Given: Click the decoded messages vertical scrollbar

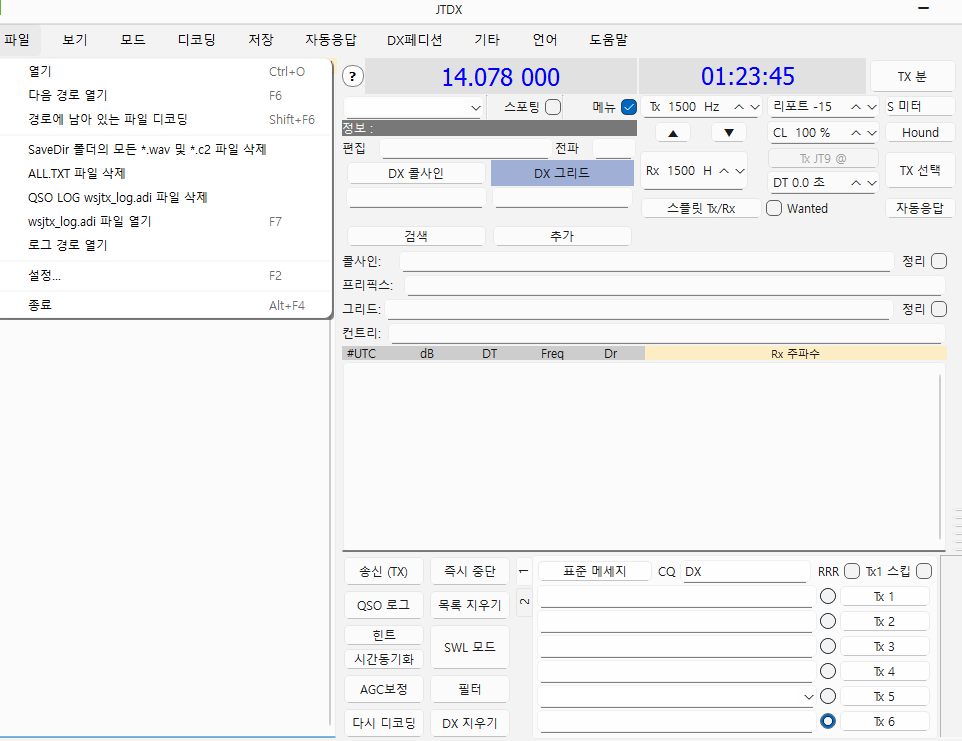Looking at the screenshot, I should point(939,457).
